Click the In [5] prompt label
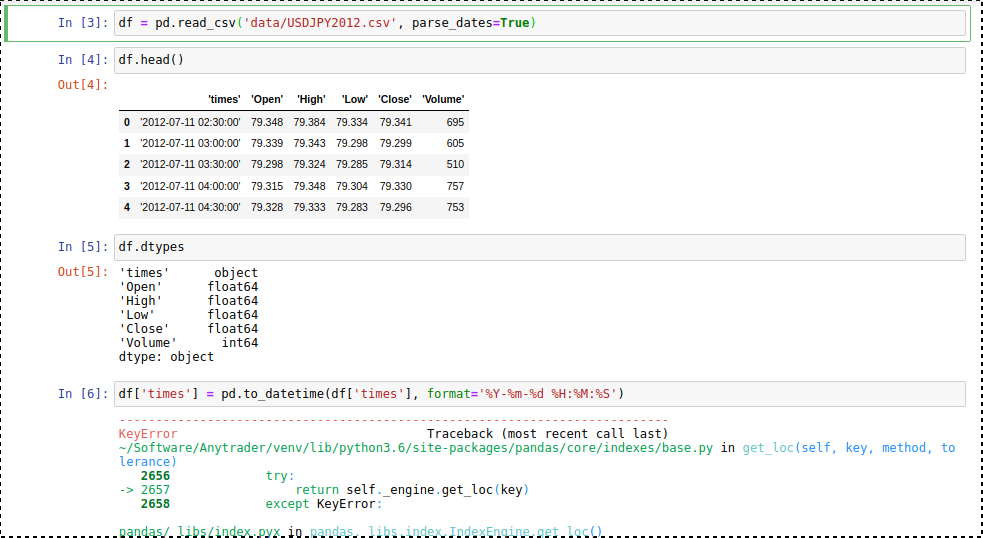983x538 pixels. (x=83, y=247)
